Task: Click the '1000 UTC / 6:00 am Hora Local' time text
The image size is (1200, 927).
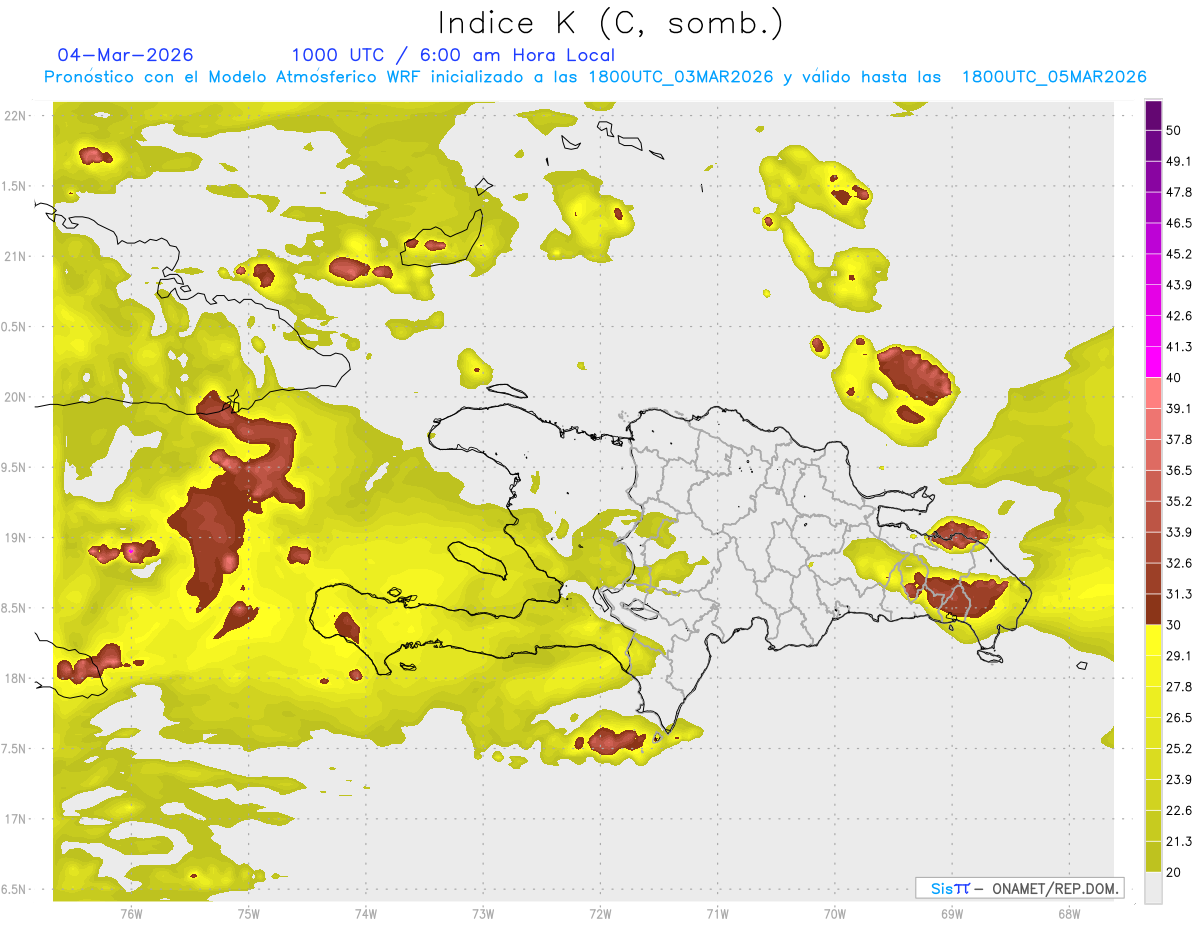Action: click(453, 55)
